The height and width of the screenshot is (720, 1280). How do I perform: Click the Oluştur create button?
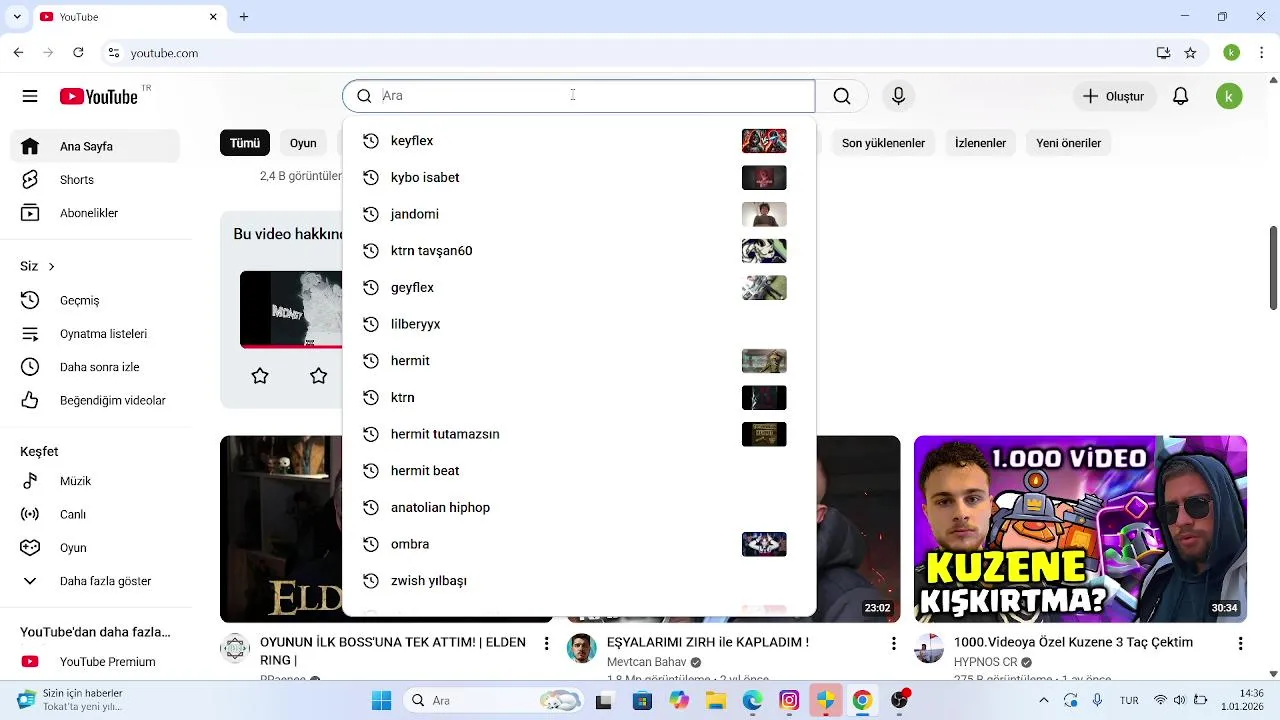tap(1113, 96)
